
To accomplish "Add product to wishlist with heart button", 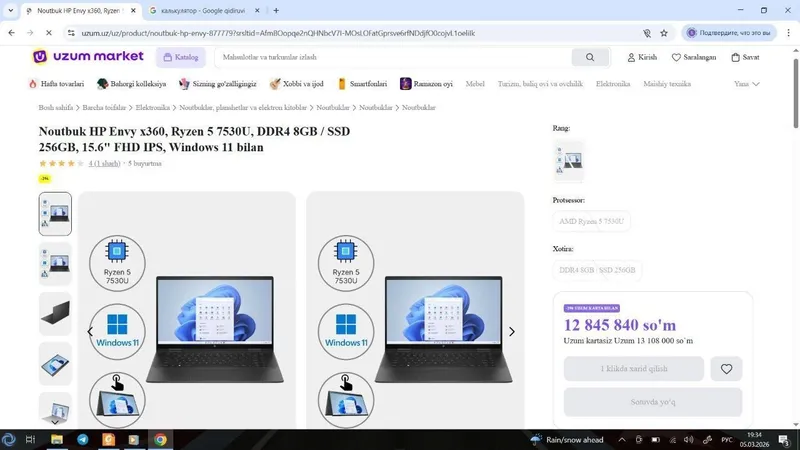I will coord(726,368).
